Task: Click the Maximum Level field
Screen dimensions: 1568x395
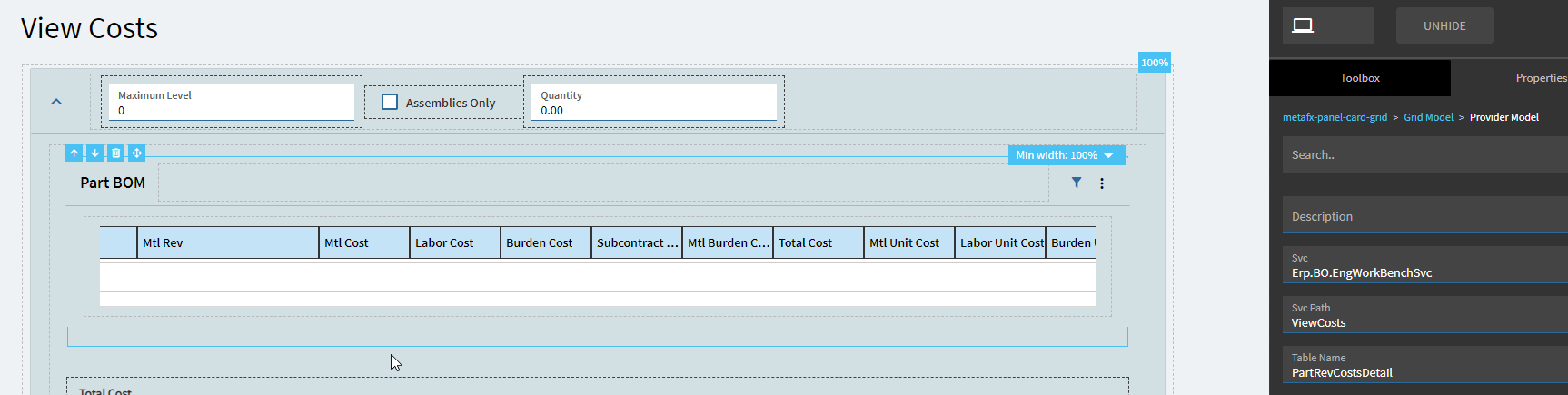Action: point(231,102)
